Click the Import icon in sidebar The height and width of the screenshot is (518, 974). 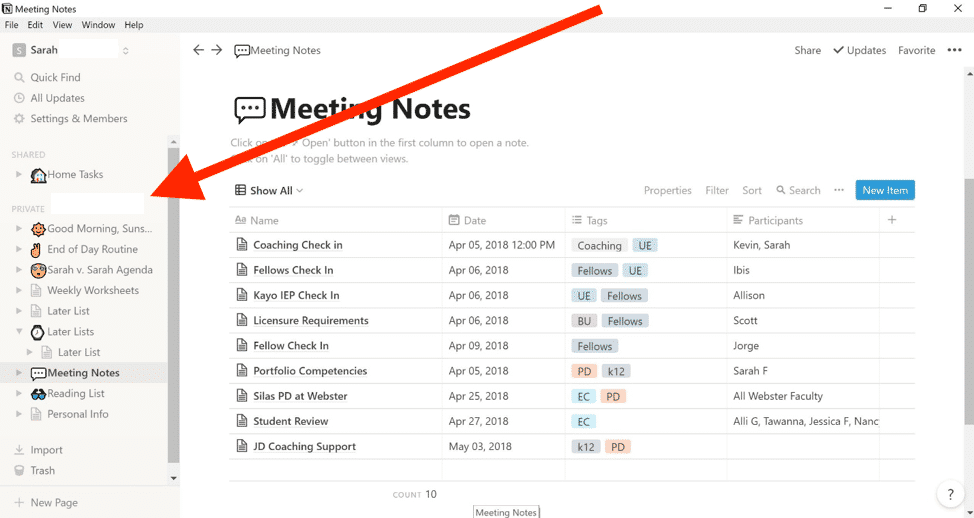point(19,450)
